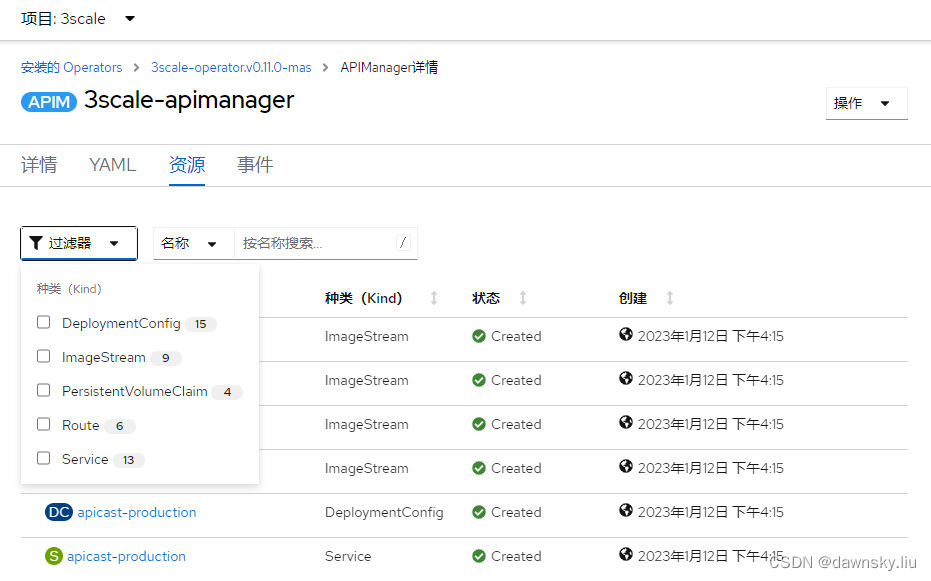The width and height of the screenshot is (931, 581).
Task: Open the 项目: 3scale project dropdown
Action: coord(78,19)
